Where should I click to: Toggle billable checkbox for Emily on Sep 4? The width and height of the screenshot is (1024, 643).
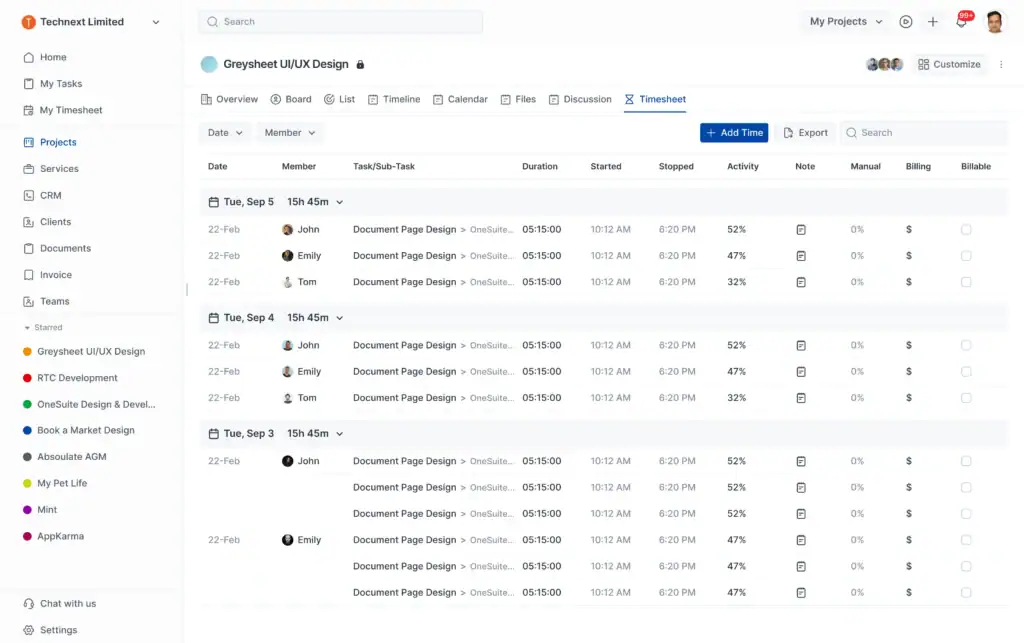coord(966,371)
